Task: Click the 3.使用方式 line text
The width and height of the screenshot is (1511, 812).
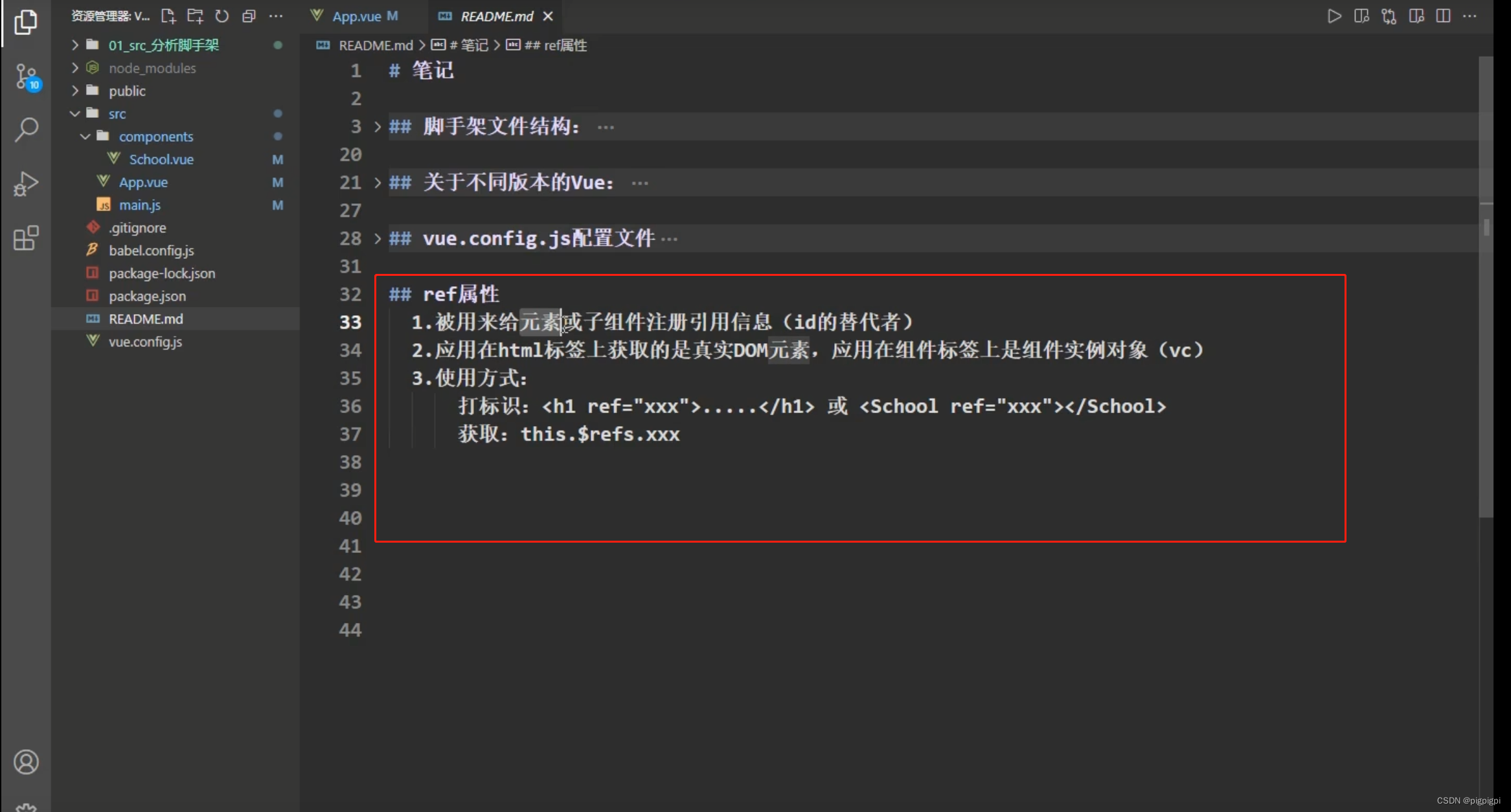Action: 470,378
